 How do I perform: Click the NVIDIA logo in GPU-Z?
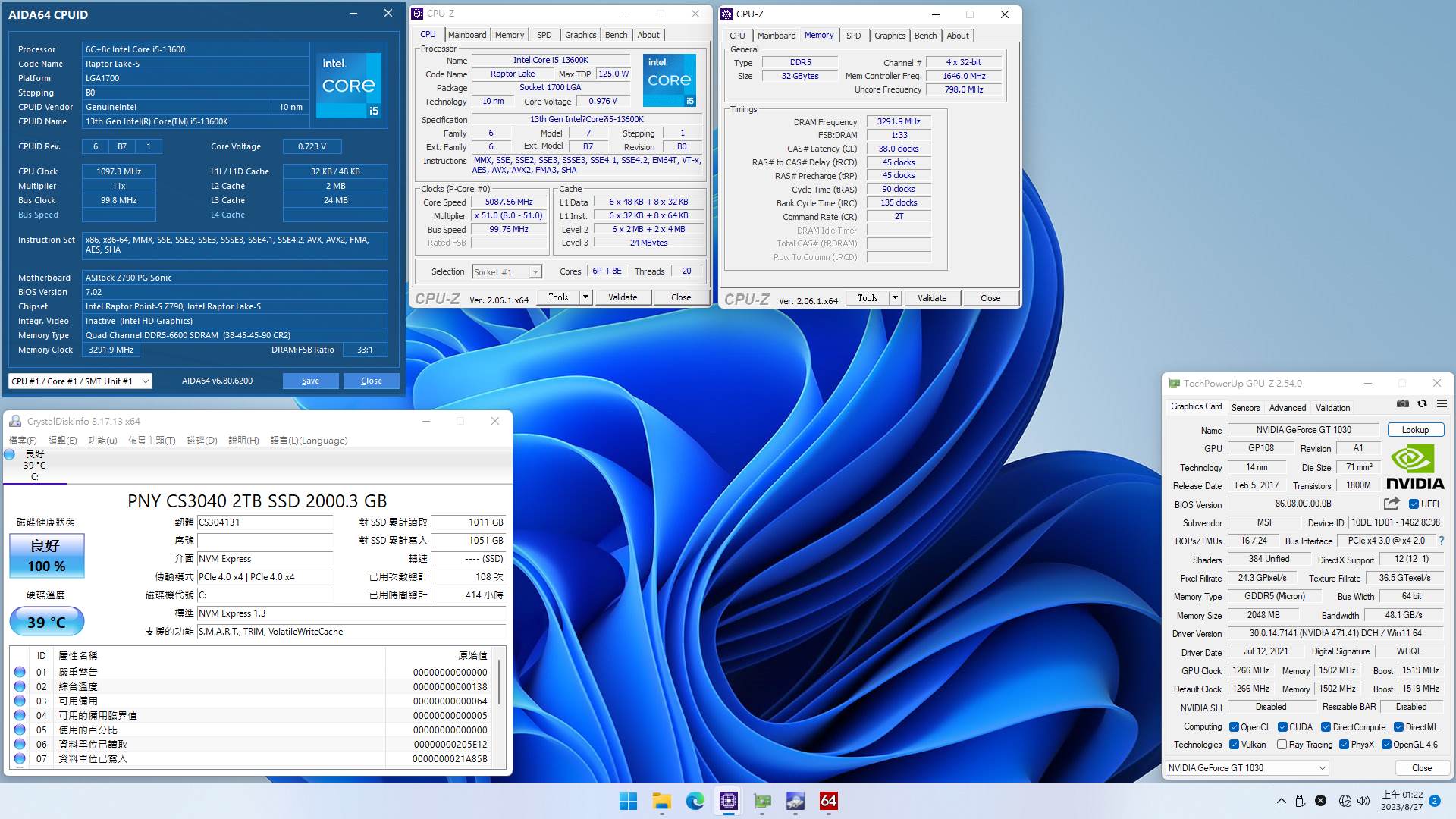click(1415, 466)
